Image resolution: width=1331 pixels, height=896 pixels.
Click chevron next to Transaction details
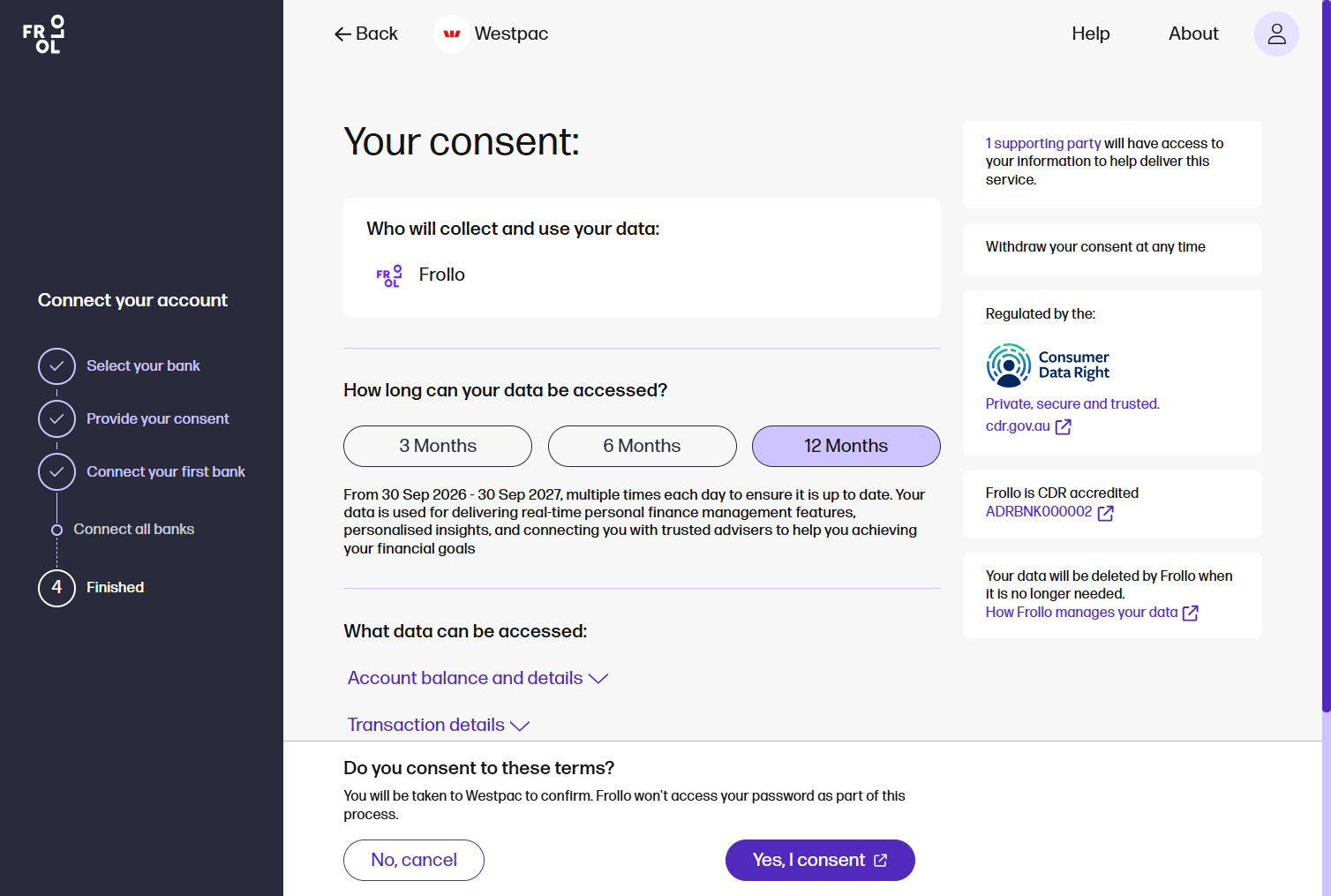click(x=520, y=726)
